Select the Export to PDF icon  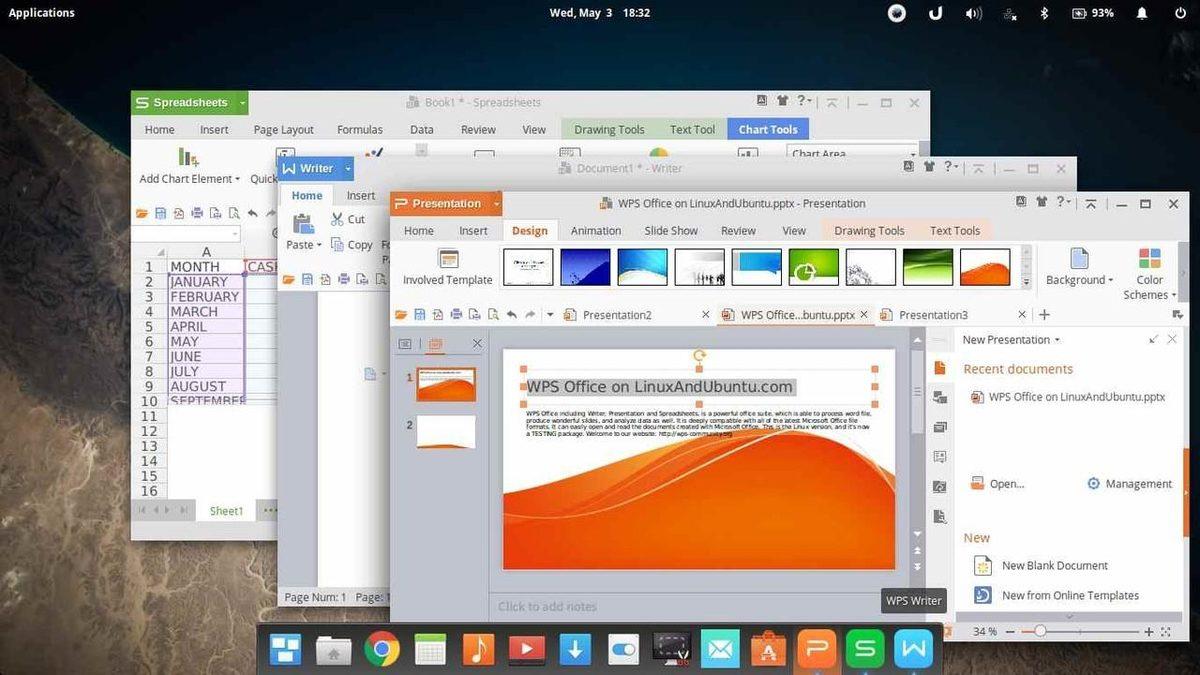(x=437, y=314)
